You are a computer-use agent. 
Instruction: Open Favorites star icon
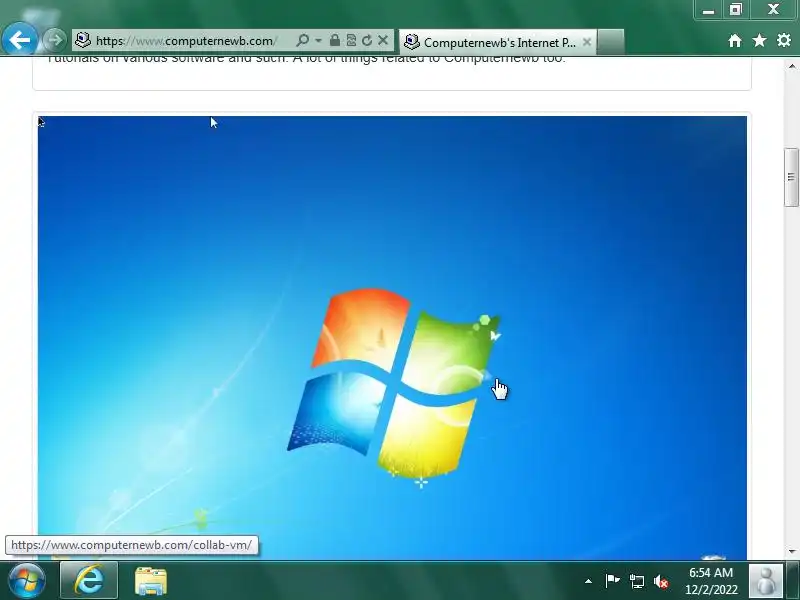click(x=759, y=40)
